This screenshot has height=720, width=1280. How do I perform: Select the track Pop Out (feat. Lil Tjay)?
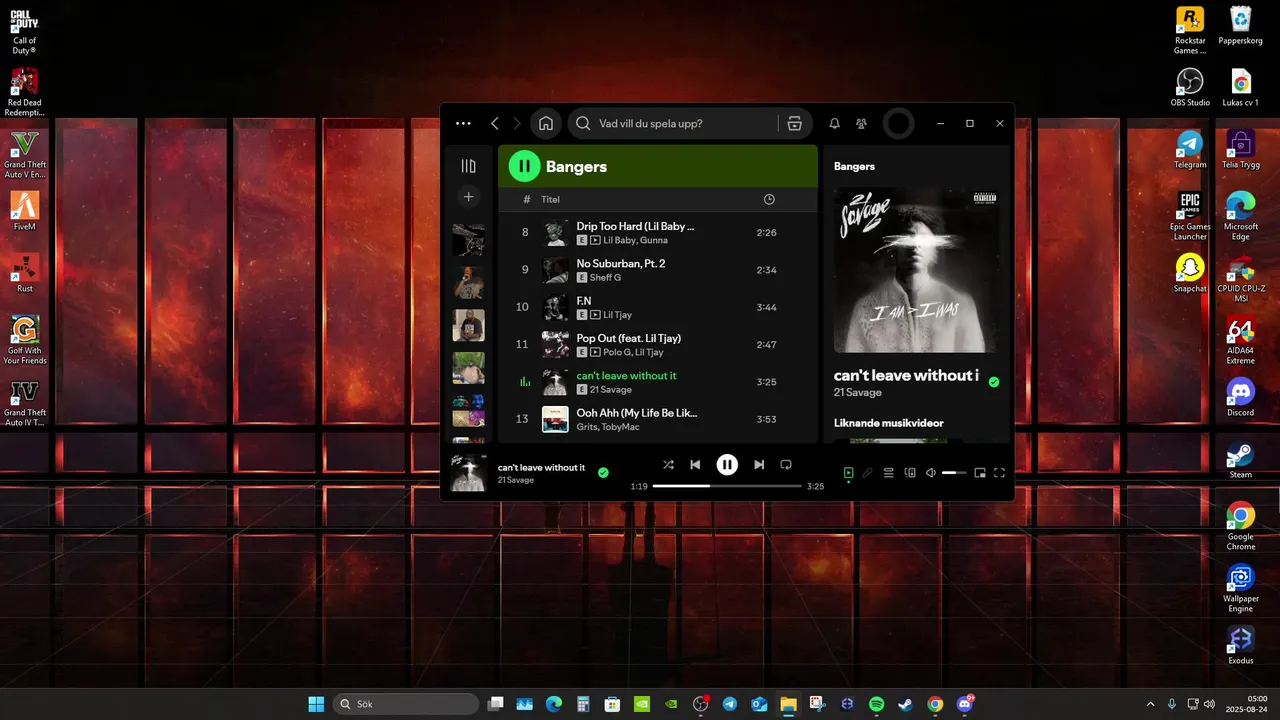658,344
